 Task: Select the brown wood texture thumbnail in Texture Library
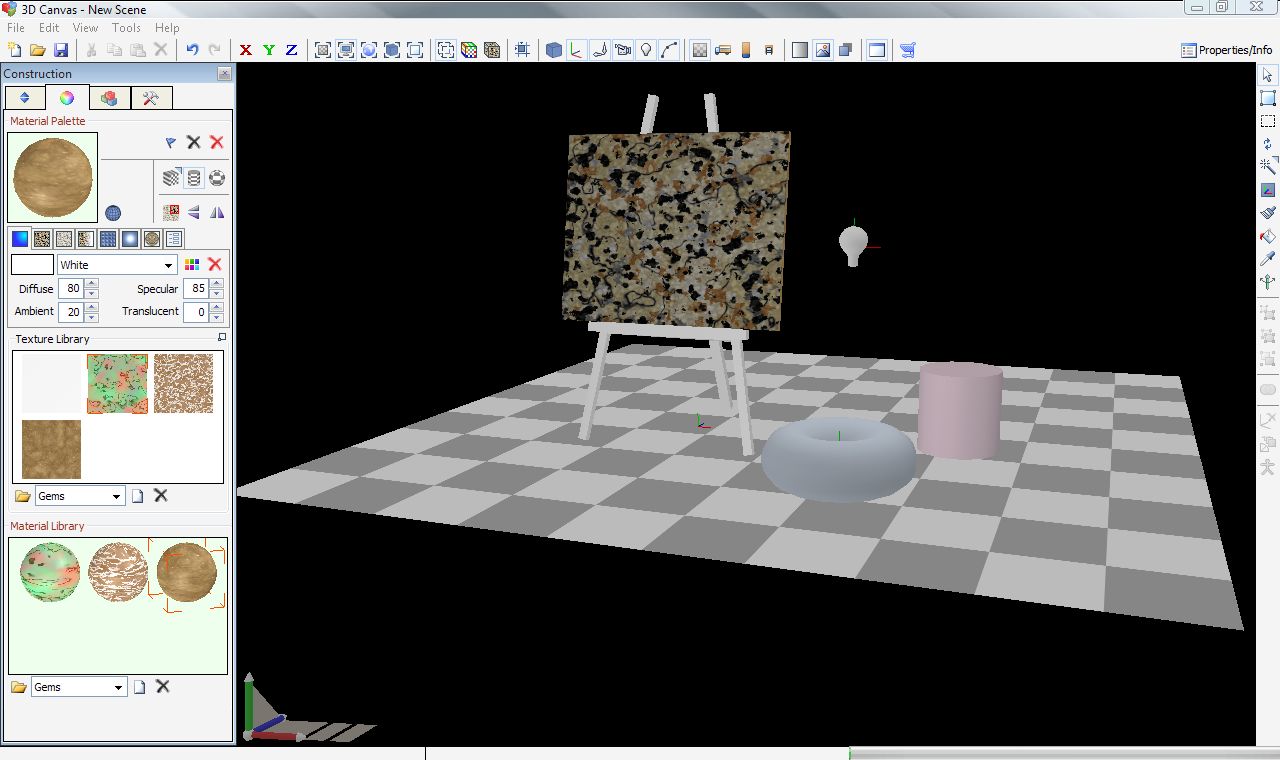click(51, 449)
